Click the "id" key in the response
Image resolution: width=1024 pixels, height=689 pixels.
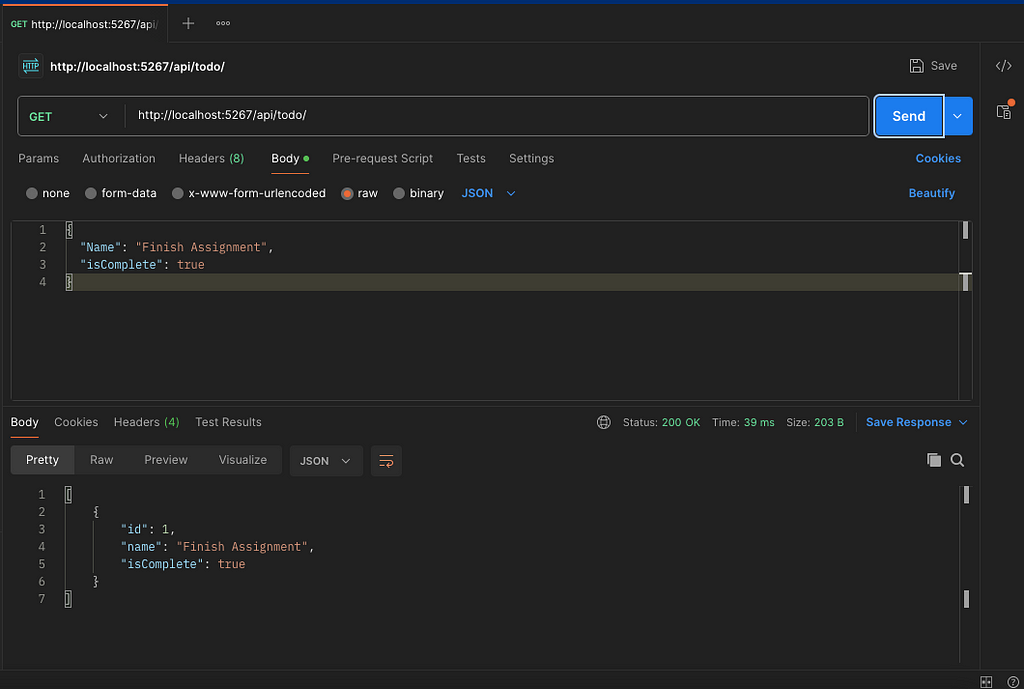(x=135, y=529)
